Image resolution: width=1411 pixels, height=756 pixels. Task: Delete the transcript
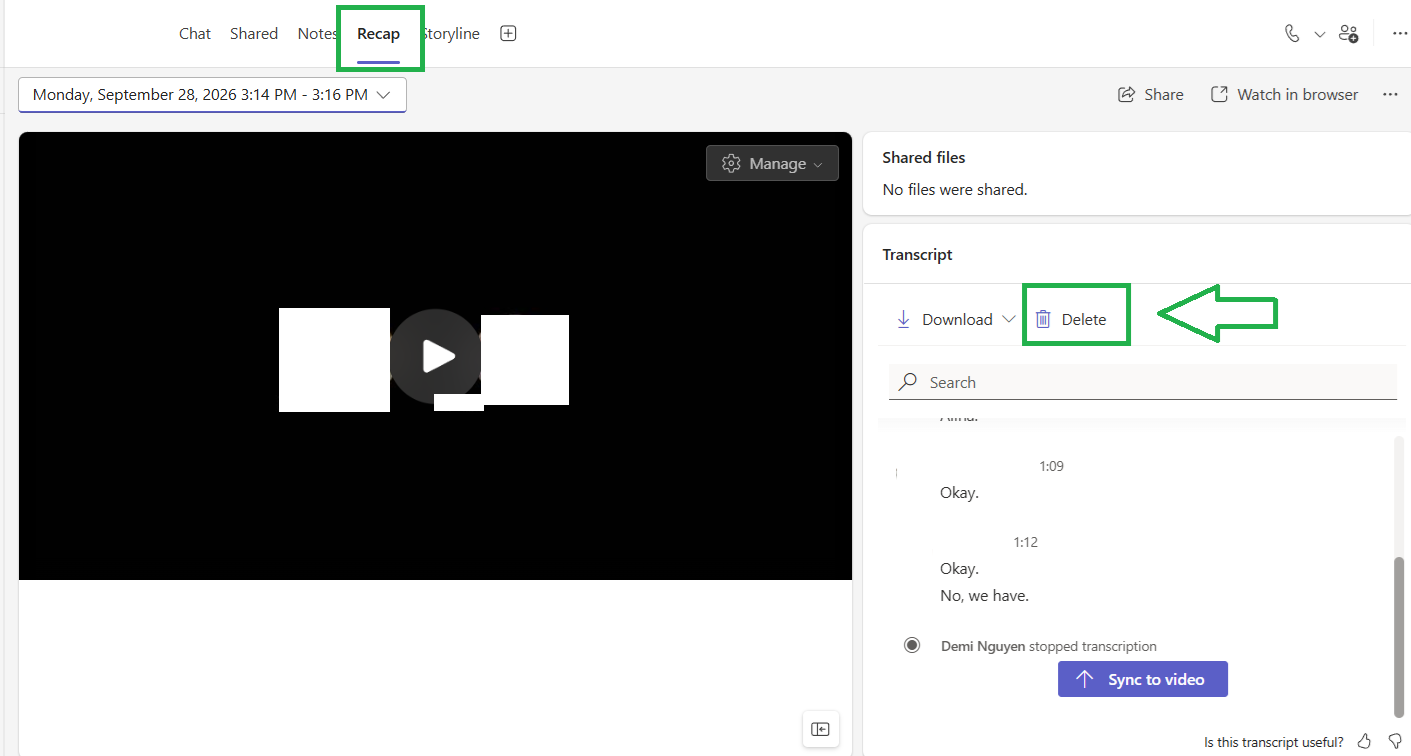[1071, 319]
